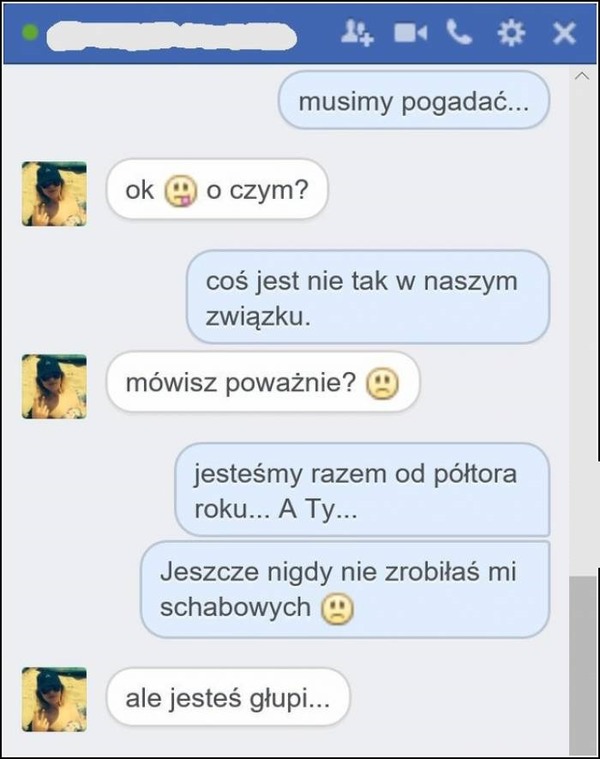The image size is (600, 759).
Task: Select the 'jesteśmy razem od półtora' message
Action: pyautogui.click(x=362, y=489)
